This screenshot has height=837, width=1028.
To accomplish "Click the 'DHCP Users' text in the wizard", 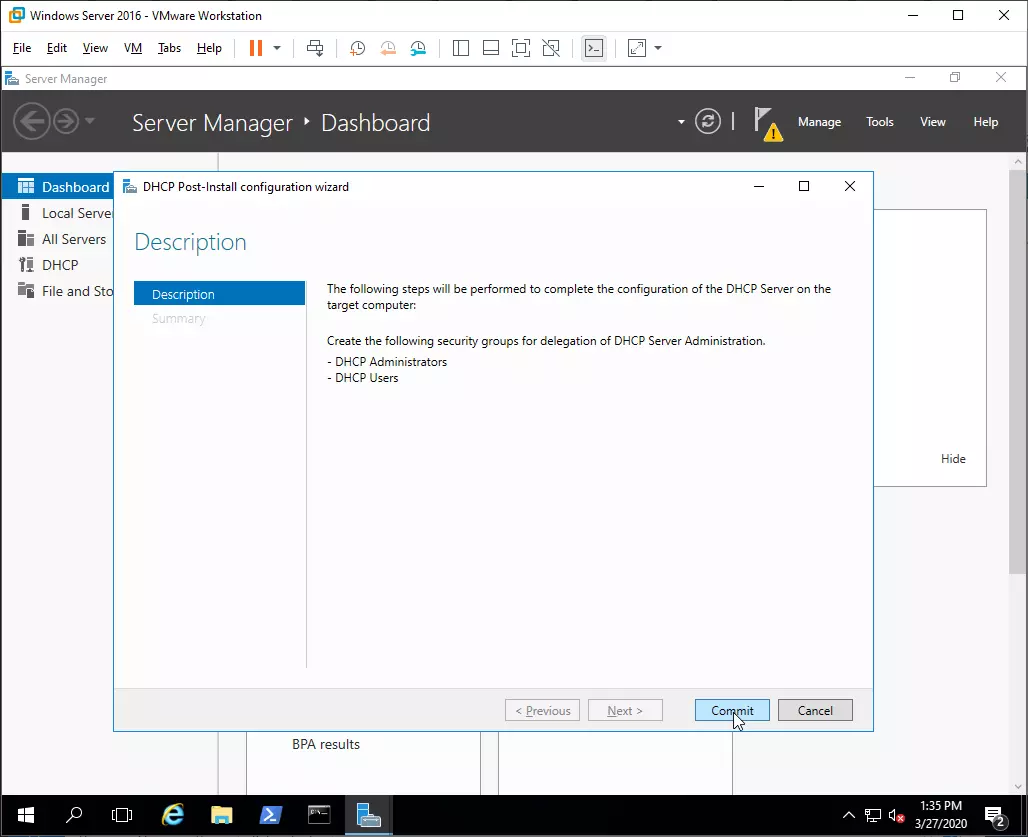I will pyautogui.click(x=366, y=378).
